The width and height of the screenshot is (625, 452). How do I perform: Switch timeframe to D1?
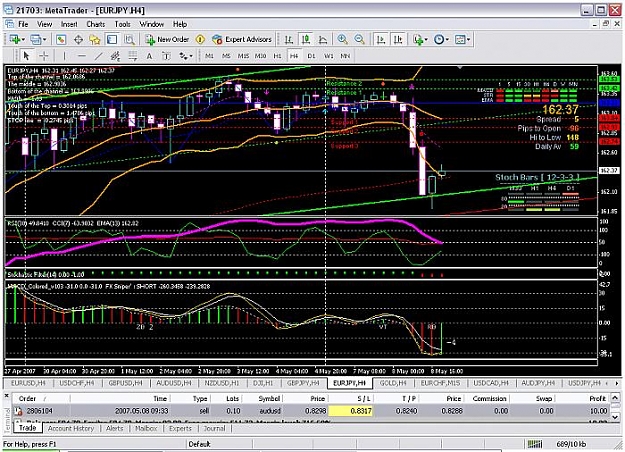311,56
